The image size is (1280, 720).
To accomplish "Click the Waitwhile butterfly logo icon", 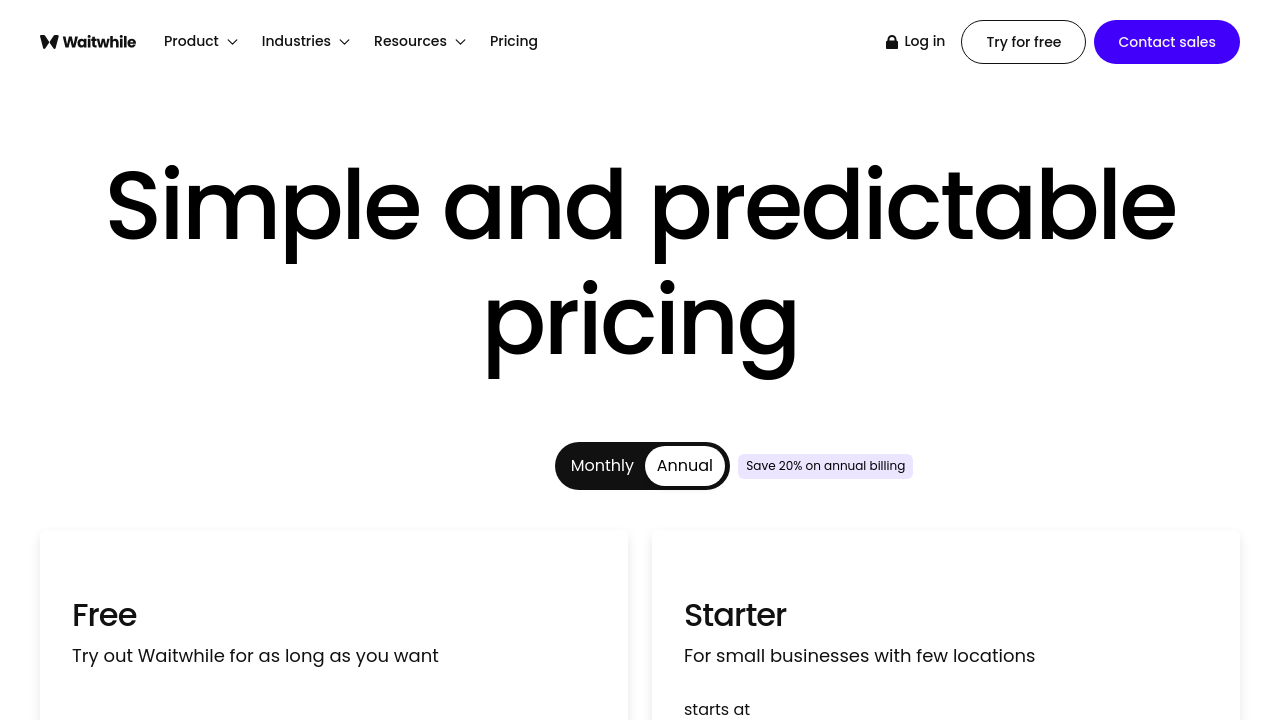I will click(x=49, y=42).
